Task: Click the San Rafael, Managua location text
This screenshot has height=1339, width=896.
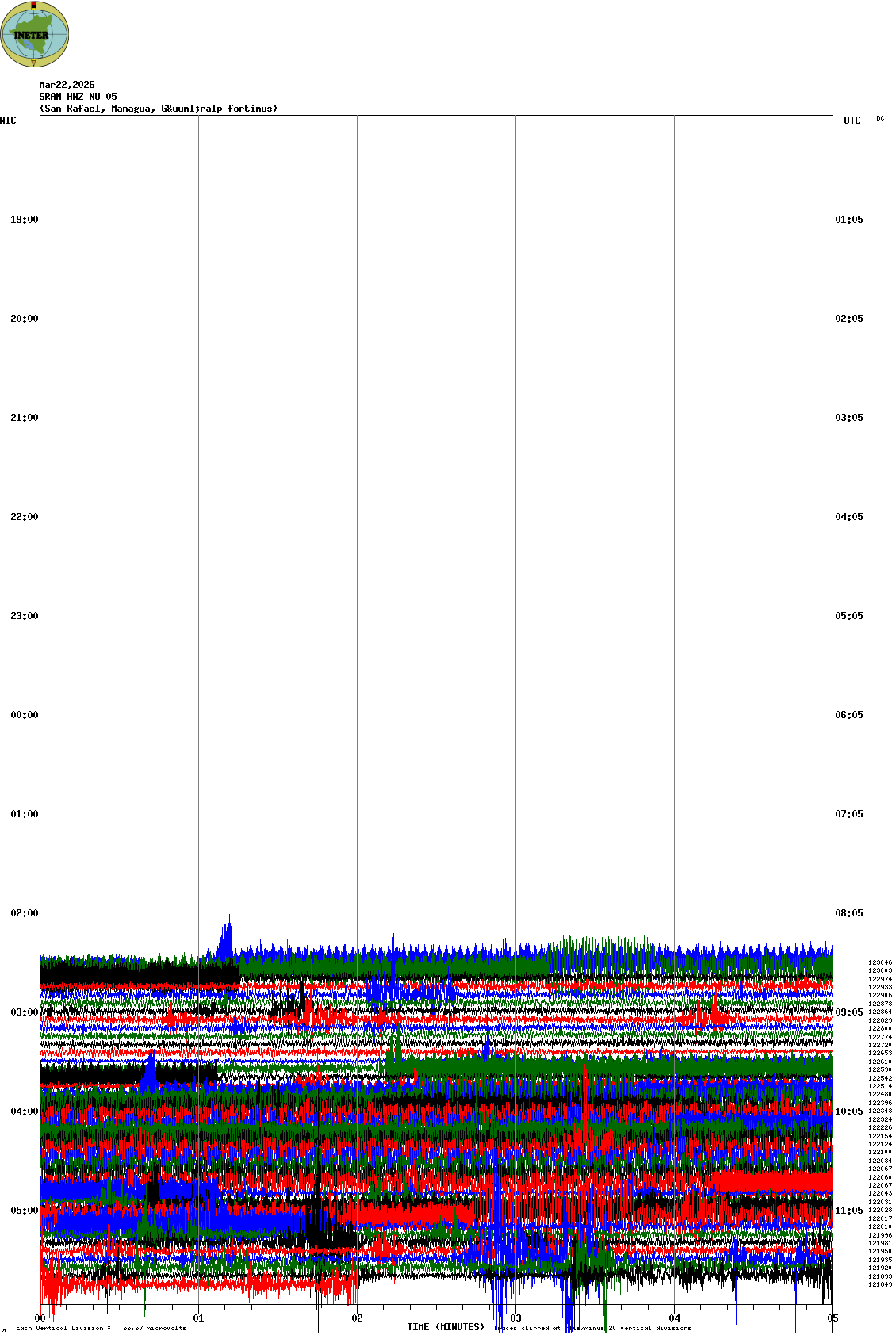Action: (159, 109)
